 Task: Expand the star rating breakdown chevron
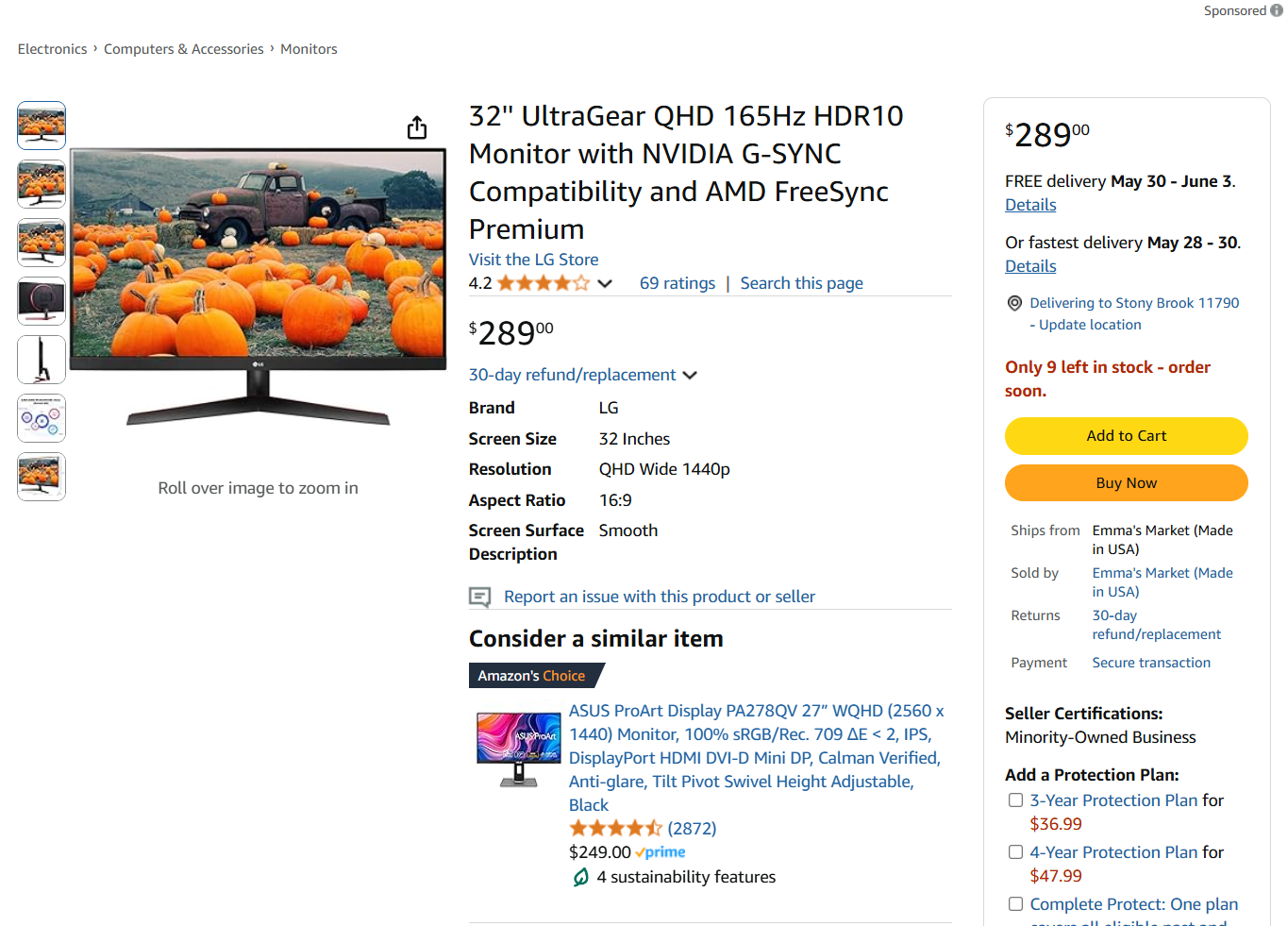click(605, 283)
